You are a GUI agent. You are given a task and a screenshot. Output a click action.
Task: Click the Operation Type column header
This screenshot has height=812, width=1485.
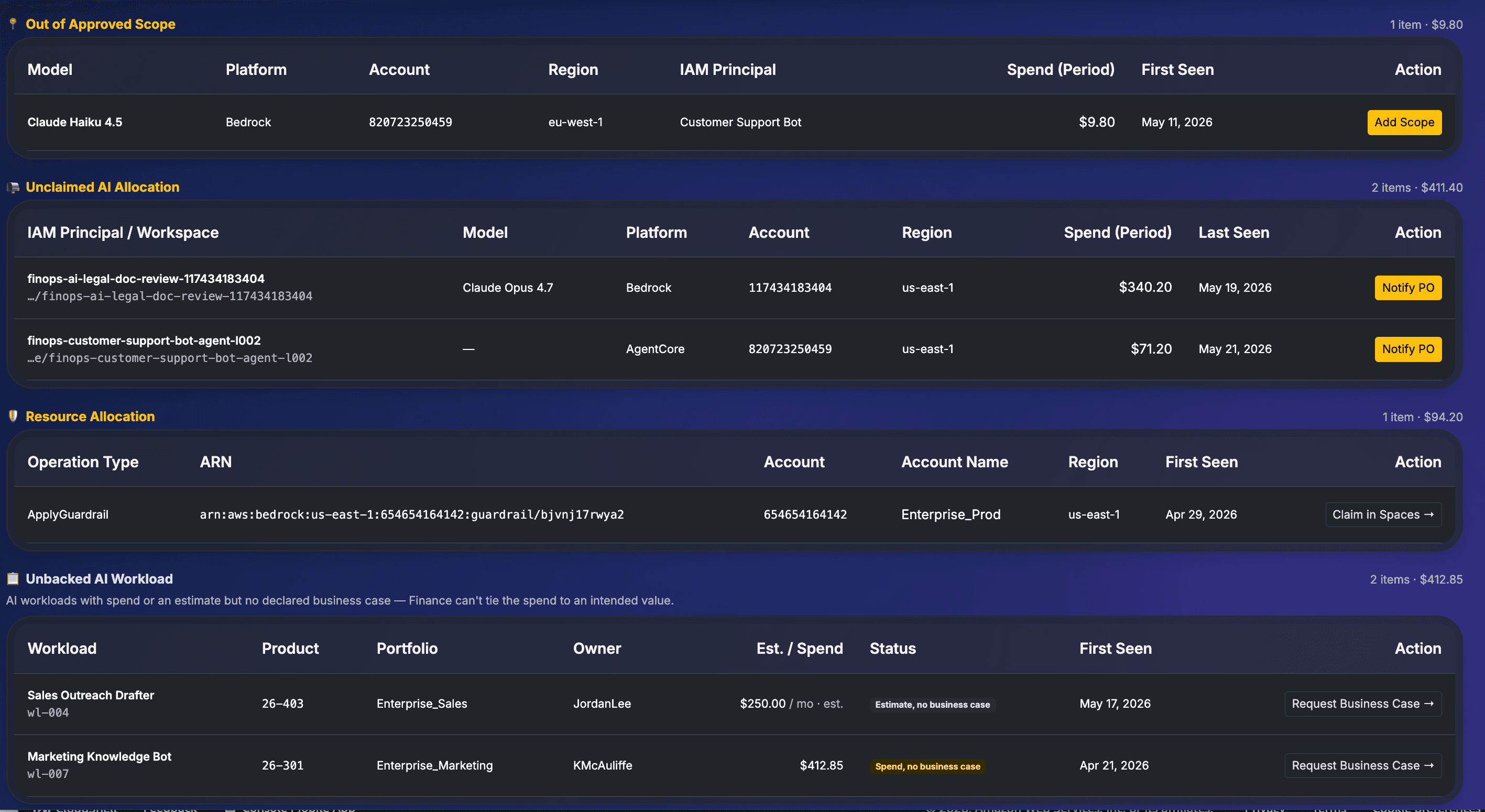click(x=83, y=462)
